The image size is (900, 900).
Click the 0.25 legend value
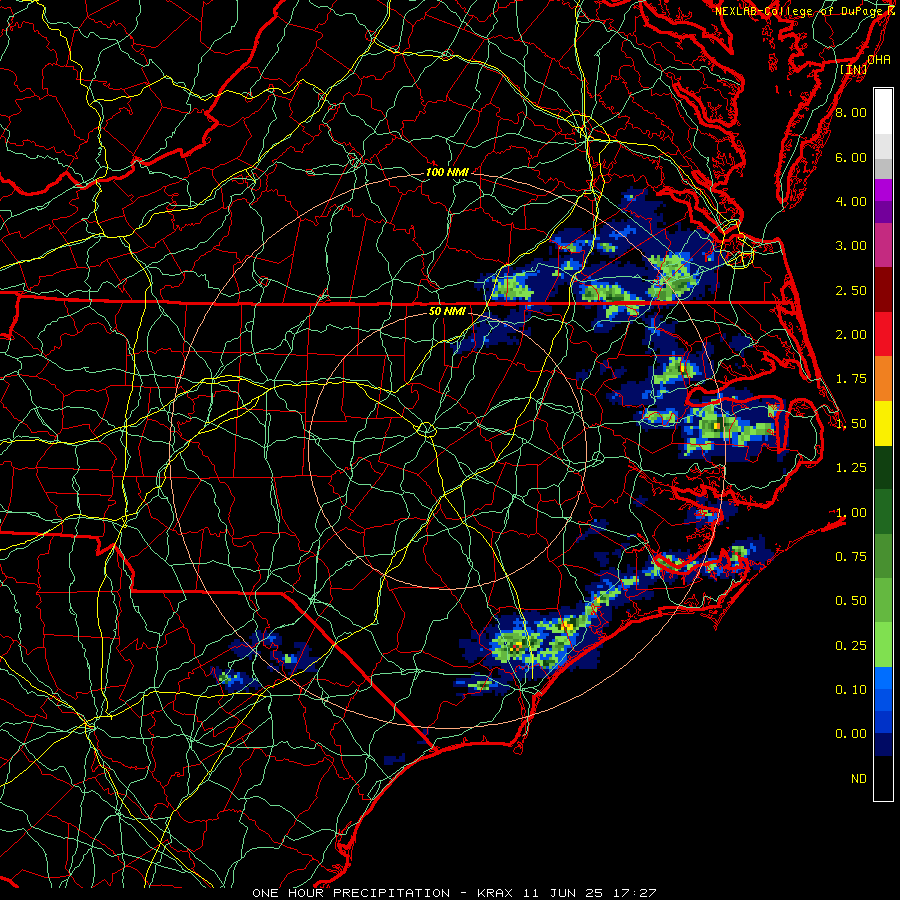pos(851,646)
